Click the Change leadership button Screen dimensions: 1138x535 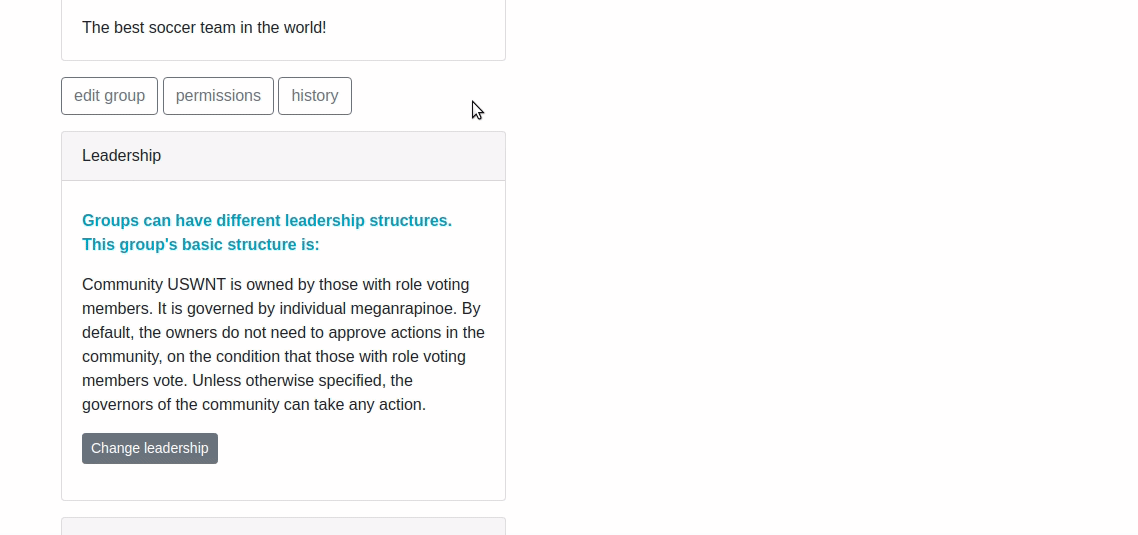tap(150, 449)
